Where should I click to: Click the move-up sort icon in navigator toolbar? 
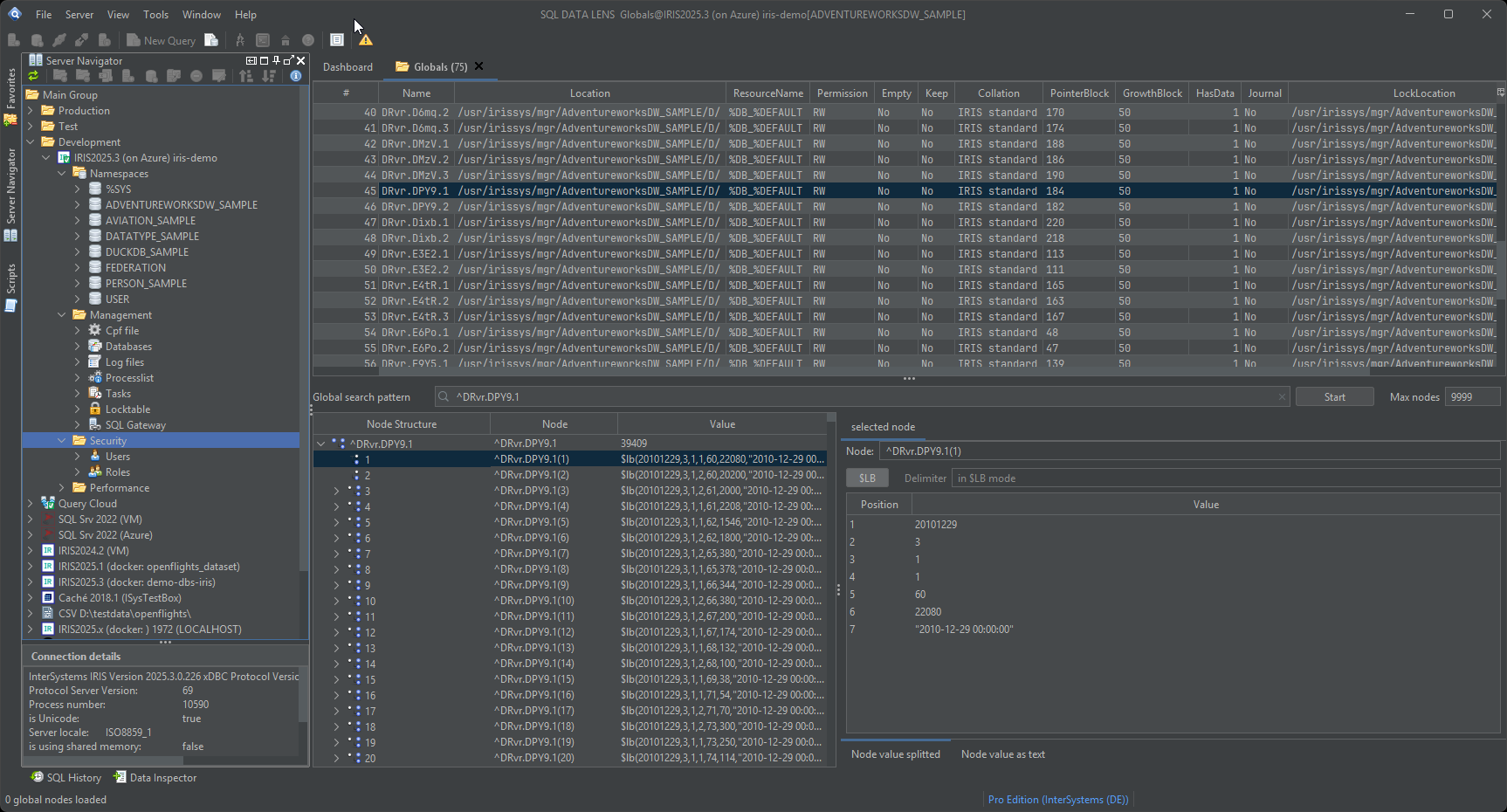coord(246,76)
